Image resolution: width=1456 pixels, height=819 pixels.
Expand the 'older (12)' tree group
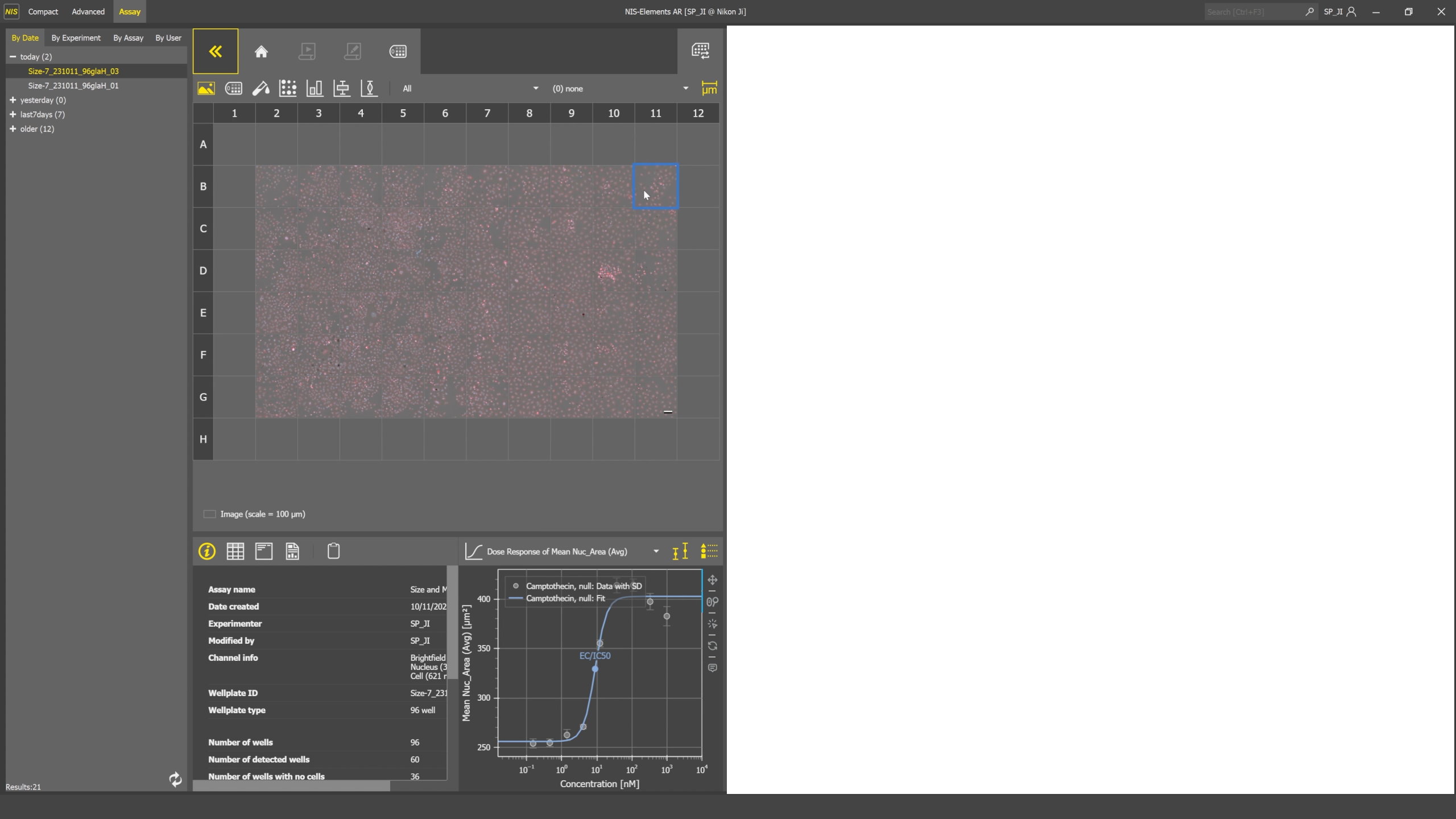click(13, 129)
